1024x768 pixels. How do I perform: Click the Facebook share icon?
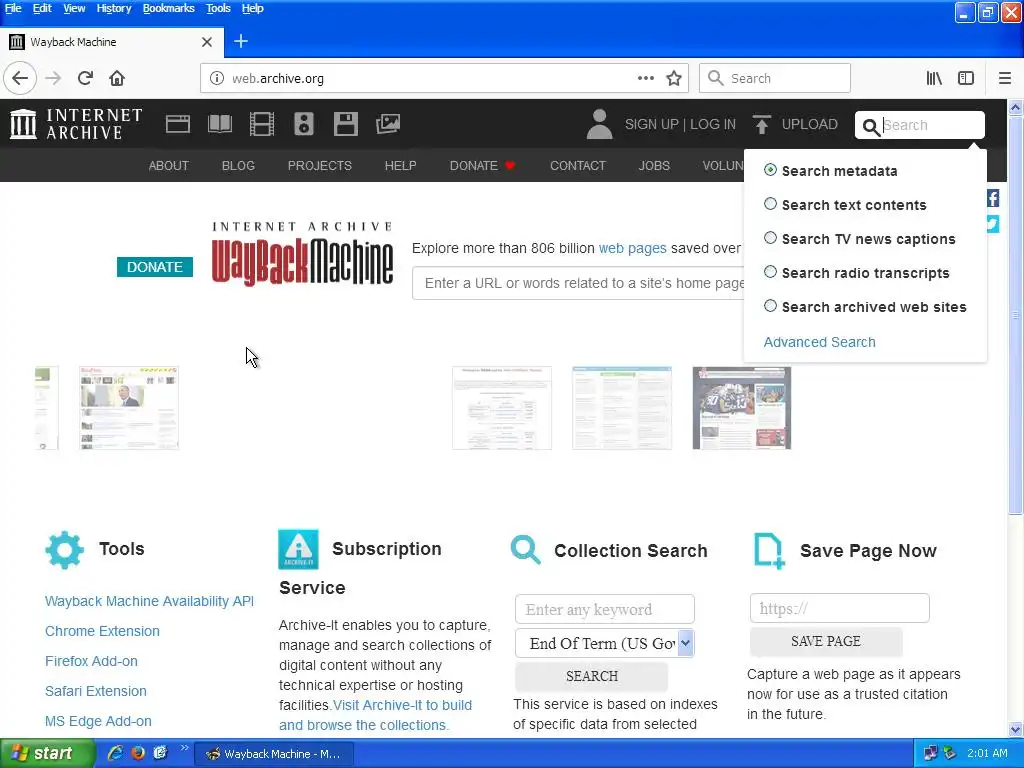pyautogui.click(x=993, y=199)
